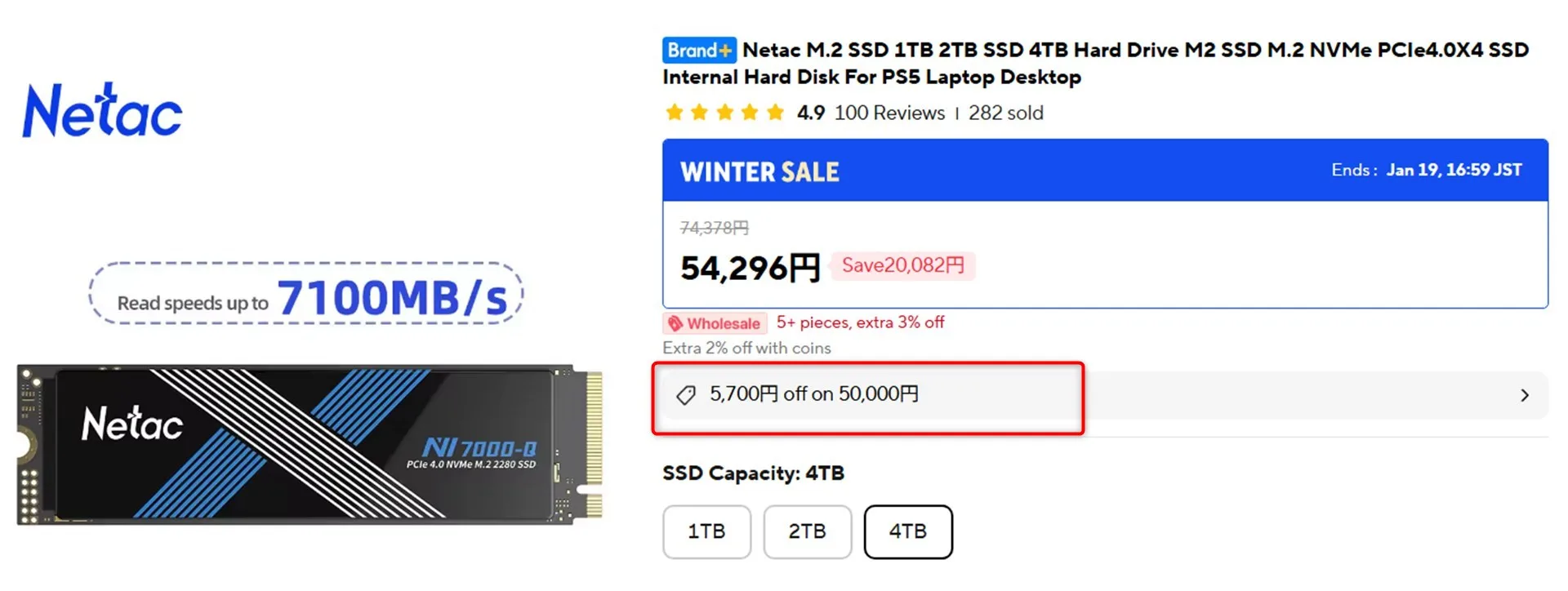This screenshot has height=591, width=1568.
Task: Click the WINTER SALE banner heading
Action: coord(759,171)
